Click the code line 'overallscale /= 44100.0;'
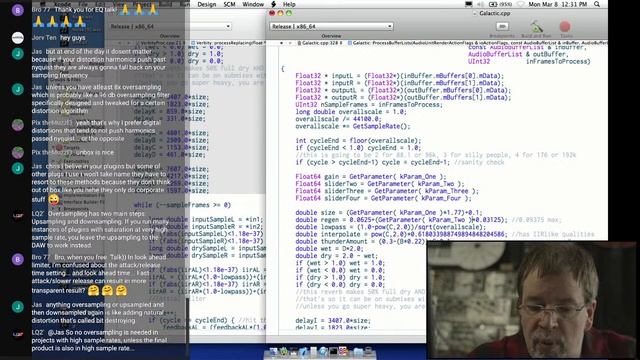The image size is (640, 360). coord(338,119)
